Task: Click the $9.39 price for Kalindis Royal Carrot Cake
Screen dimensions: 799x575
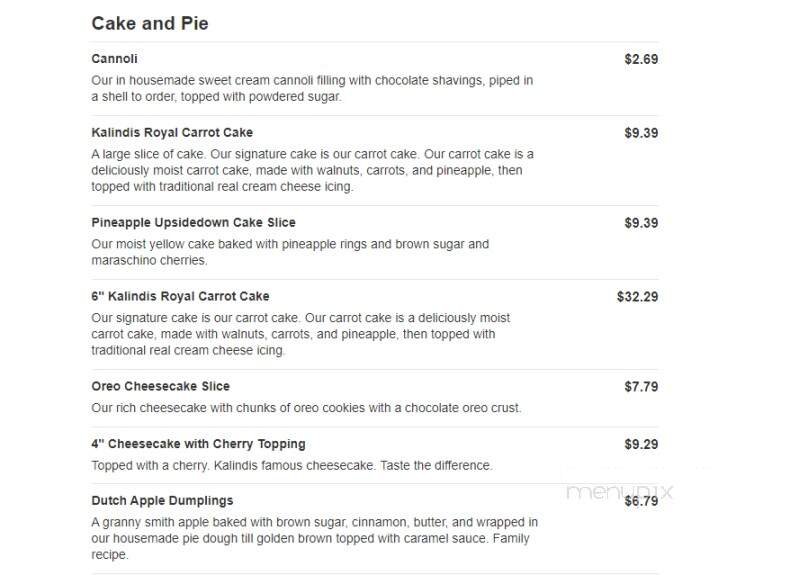Action: pos(641,133)
